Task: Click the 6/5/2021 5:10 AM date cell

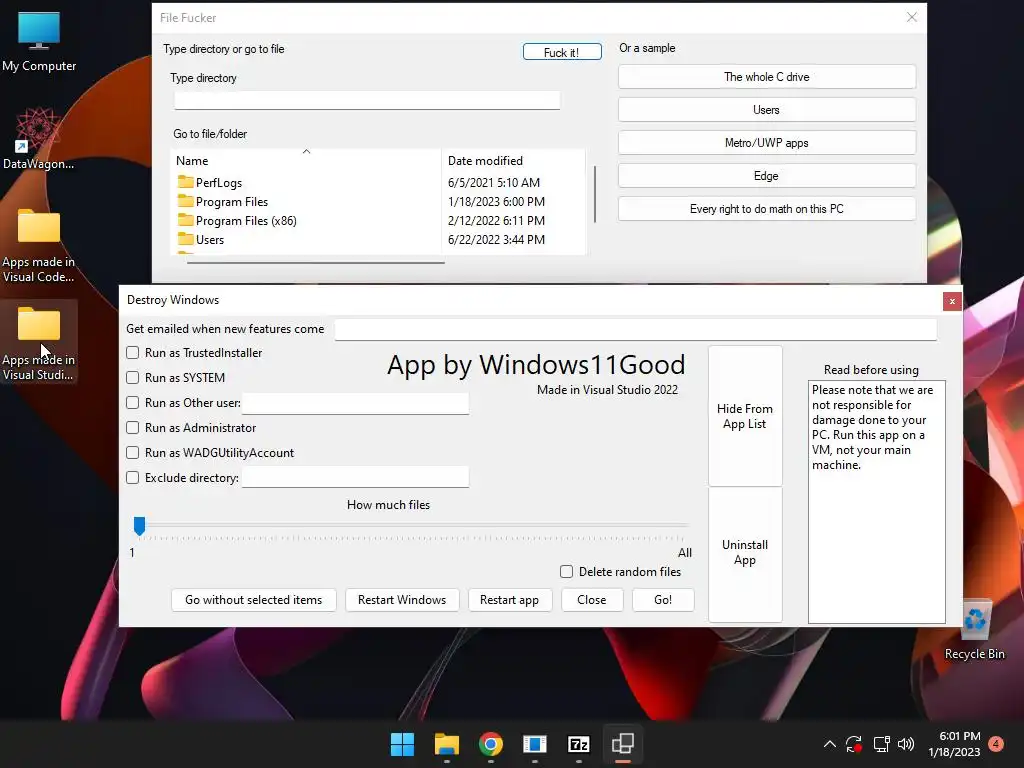Action: [x=494, y=182]
